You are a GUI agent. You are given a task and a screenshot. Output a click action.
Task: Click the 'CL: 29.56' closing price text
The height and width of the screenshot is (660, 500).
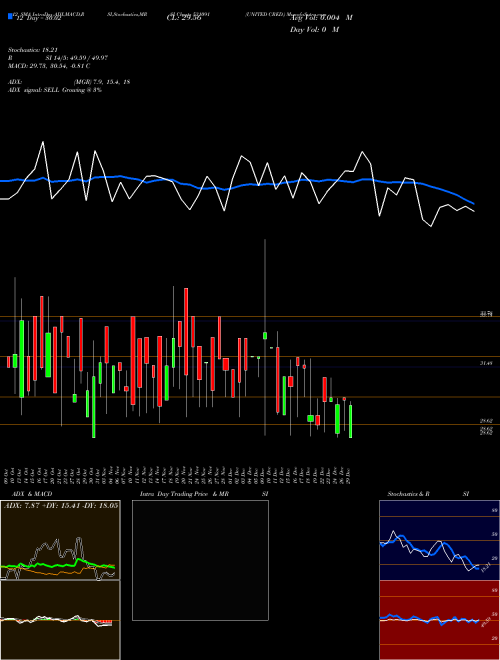(x=184, y=18)
